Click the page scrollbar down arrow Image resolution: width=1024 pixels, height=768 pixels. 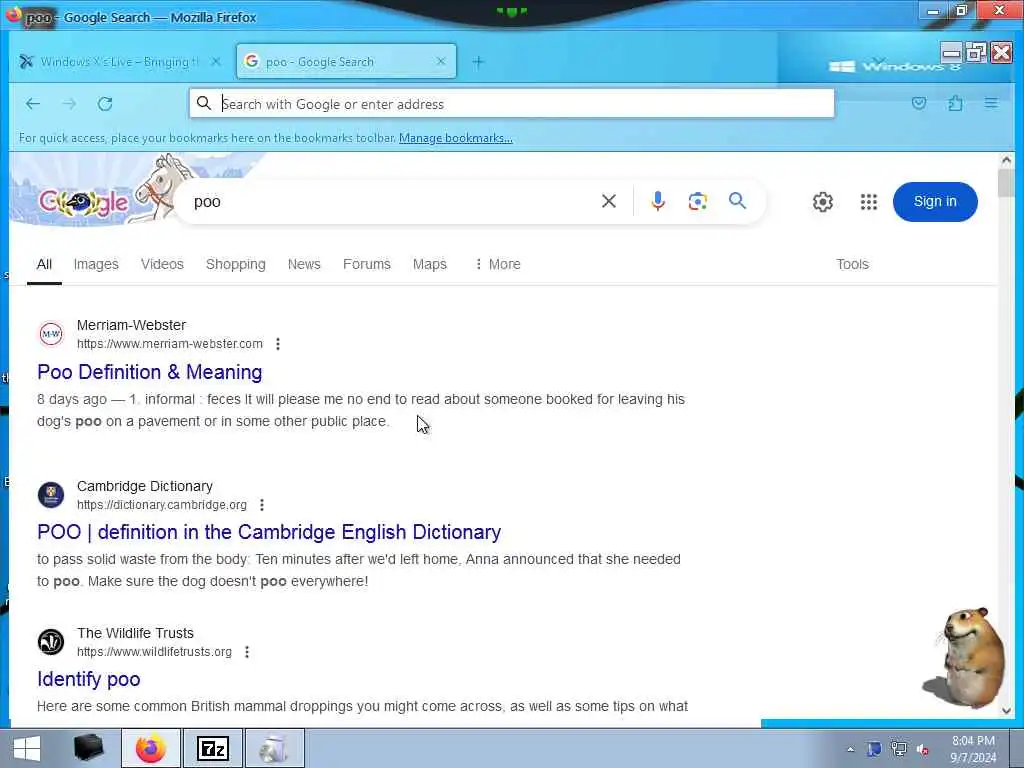(1006, 711)
